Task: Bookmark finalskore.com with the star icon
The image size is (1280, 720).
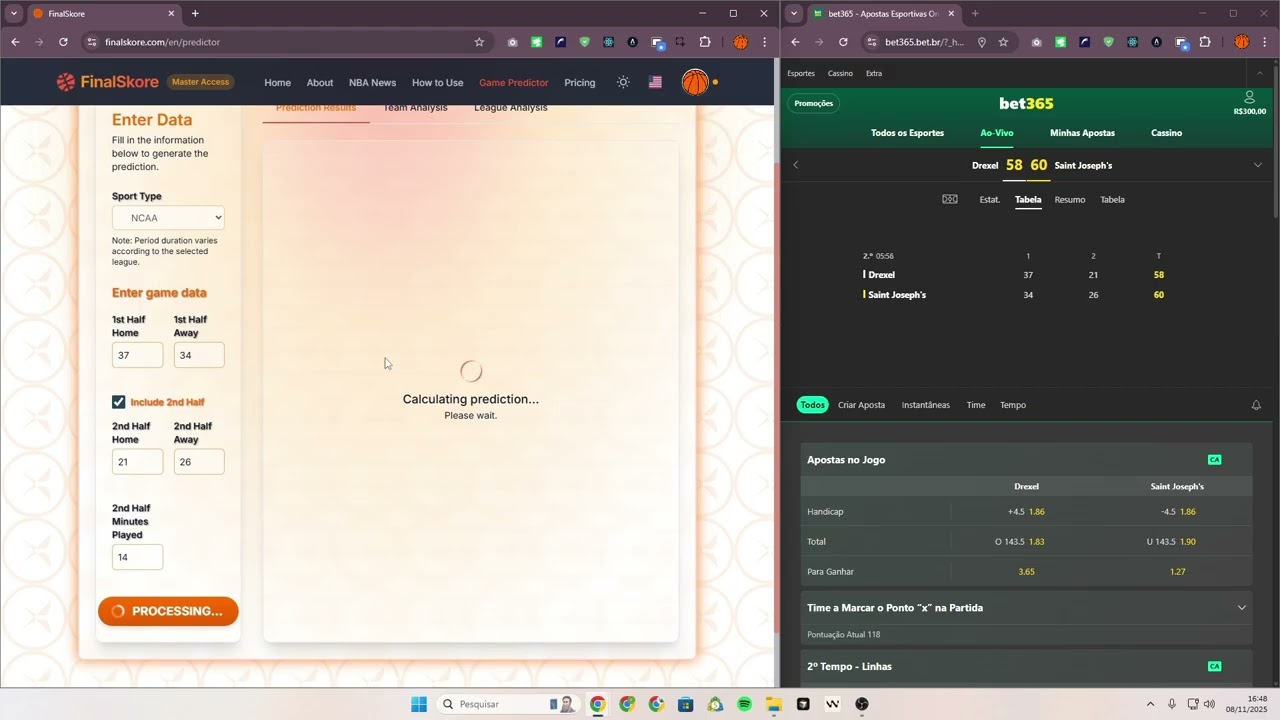Action: (479, 42)
